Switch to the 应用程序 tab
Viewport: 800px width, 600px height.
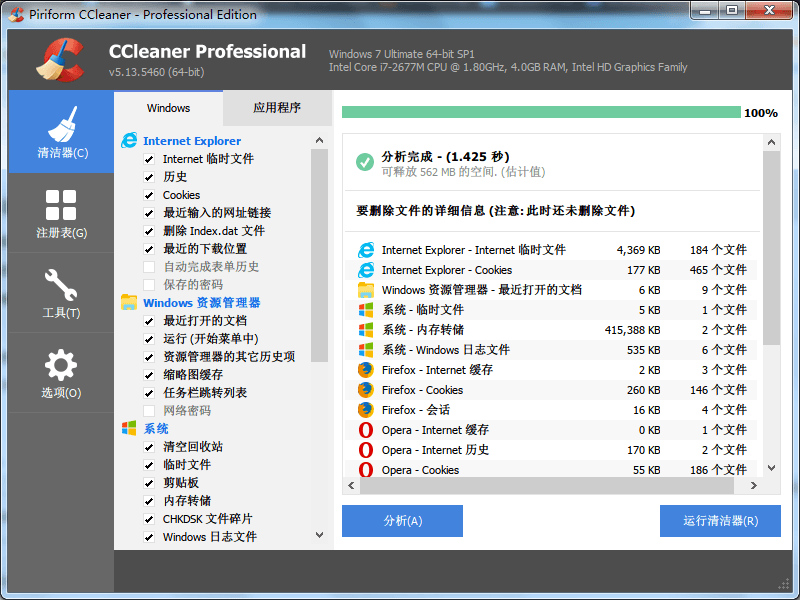pos(277,107)
